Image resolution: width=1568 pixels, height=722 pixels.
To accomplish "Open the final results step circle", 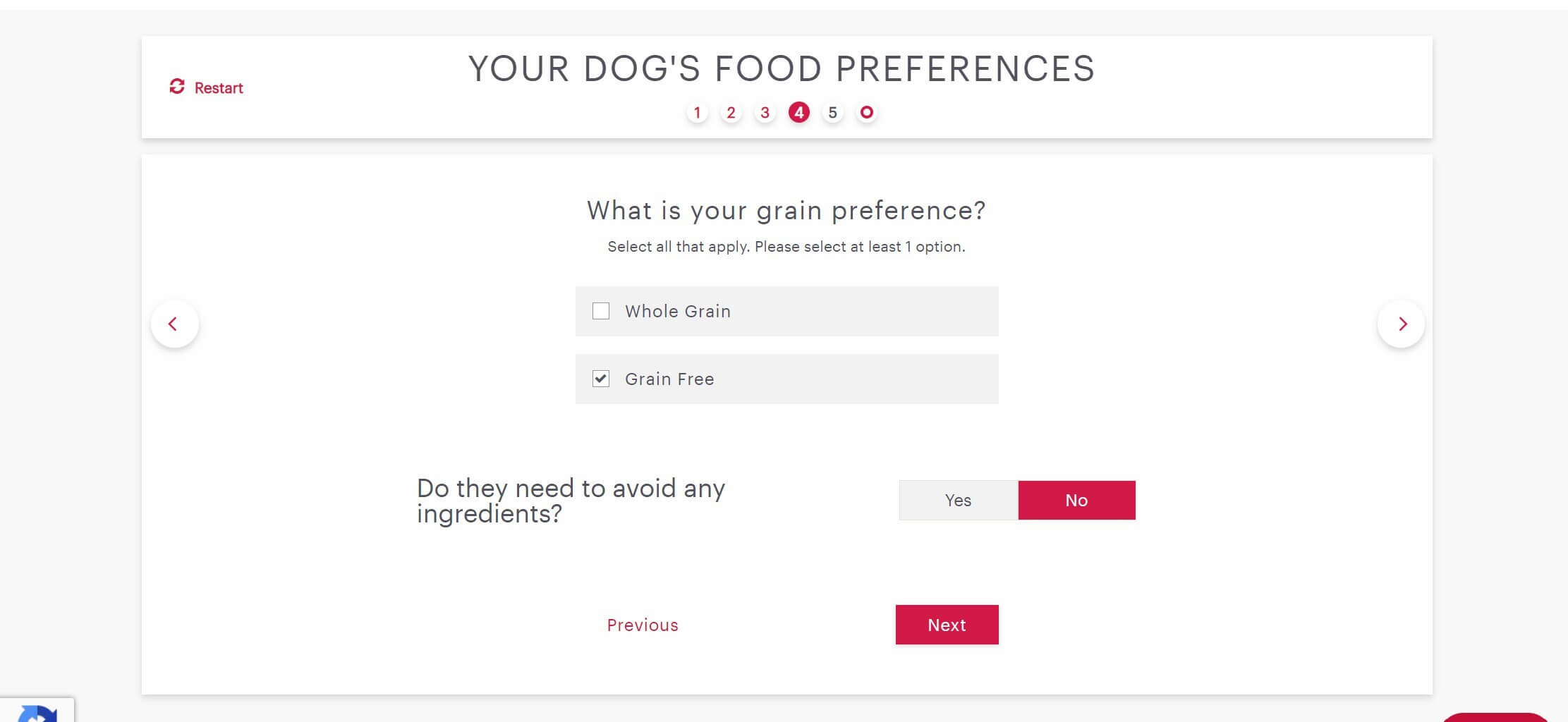I will [x=866, y=112].
